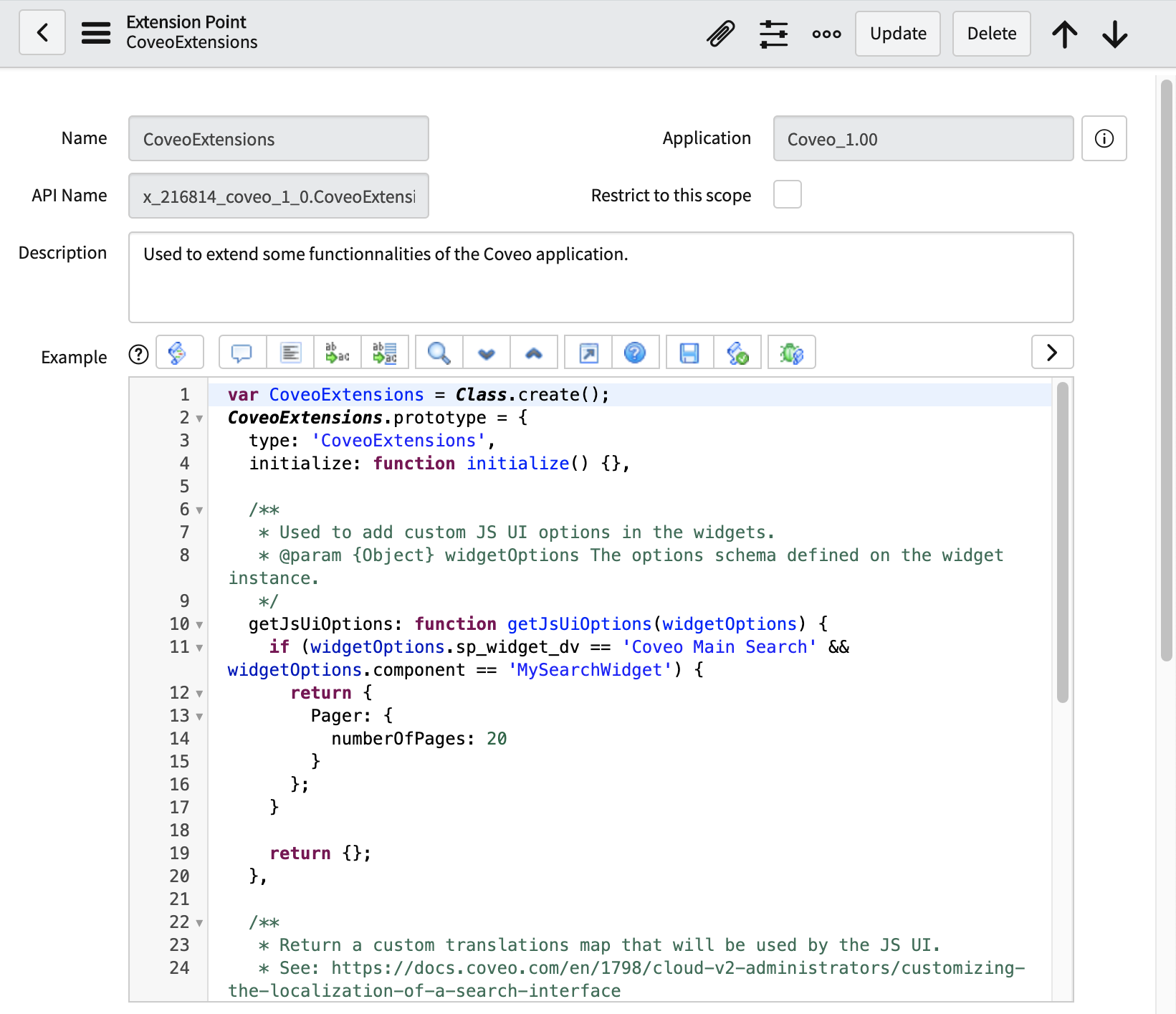Image resolution: width=1176 pixels, height=1014 pixels.
Task: Click 'return {};' on line 19
Action: click(x=320, y=853)
